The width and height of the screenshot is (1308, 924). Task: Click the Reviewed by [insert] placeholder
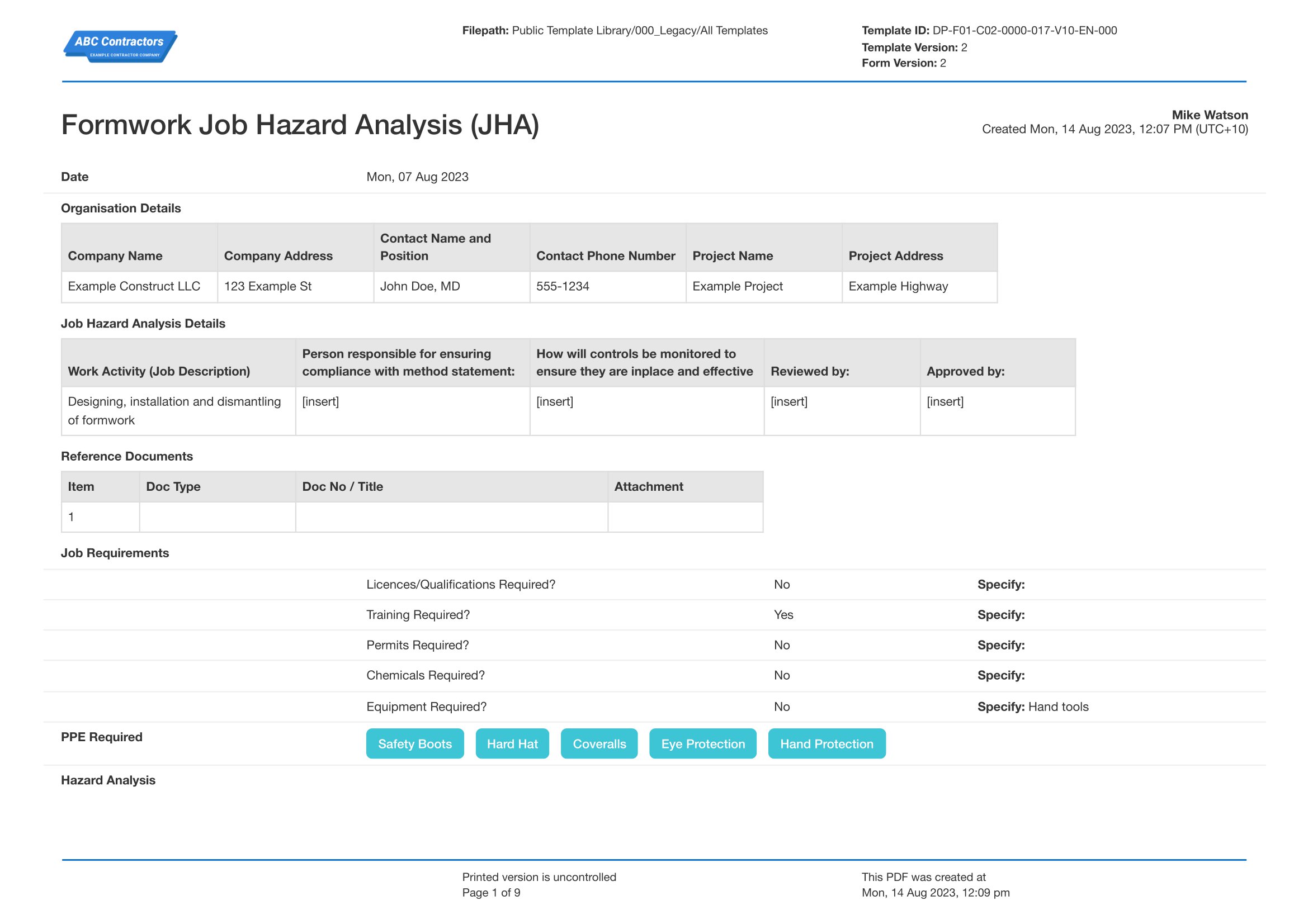click(788, 401)
